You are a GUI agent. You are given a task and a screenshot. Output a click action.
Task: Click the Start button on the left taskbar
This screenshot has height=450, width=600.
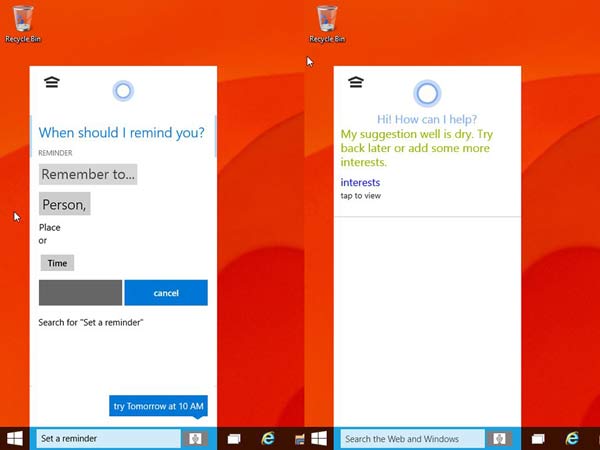click(x=15, y=439)
